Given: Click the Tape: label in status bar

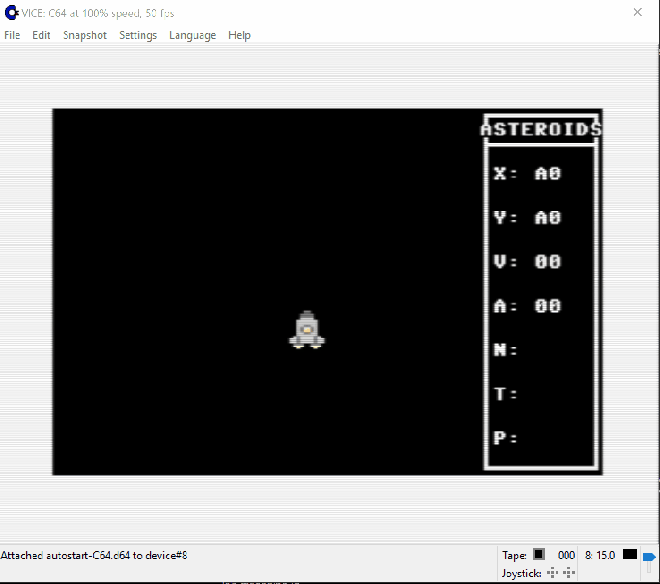Looking at the screenshot, I should pos(514,555).
